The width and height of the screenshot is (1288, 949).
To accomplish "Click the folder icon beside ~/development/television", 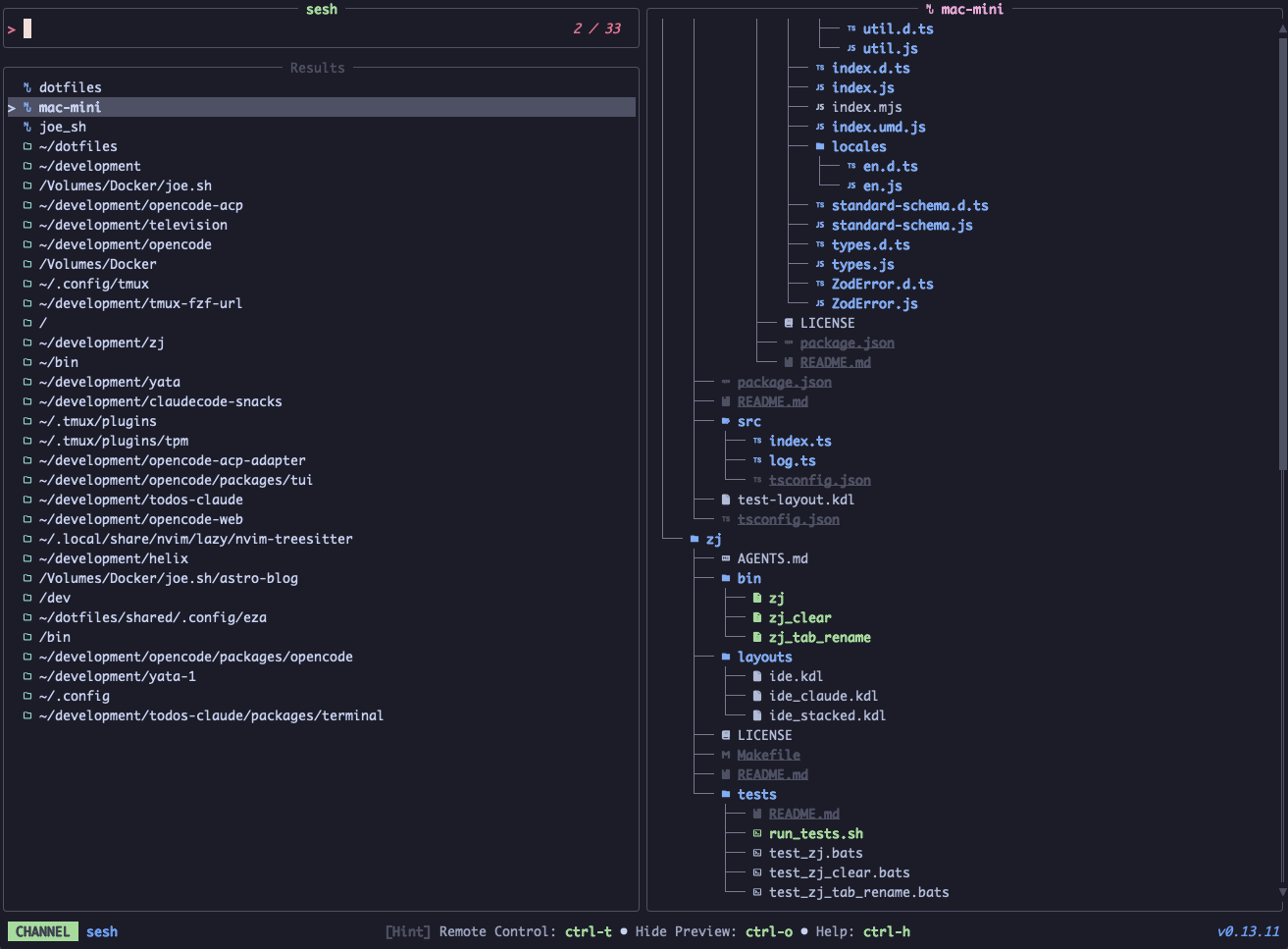I will pyautogui.click(x=27, y=225).
